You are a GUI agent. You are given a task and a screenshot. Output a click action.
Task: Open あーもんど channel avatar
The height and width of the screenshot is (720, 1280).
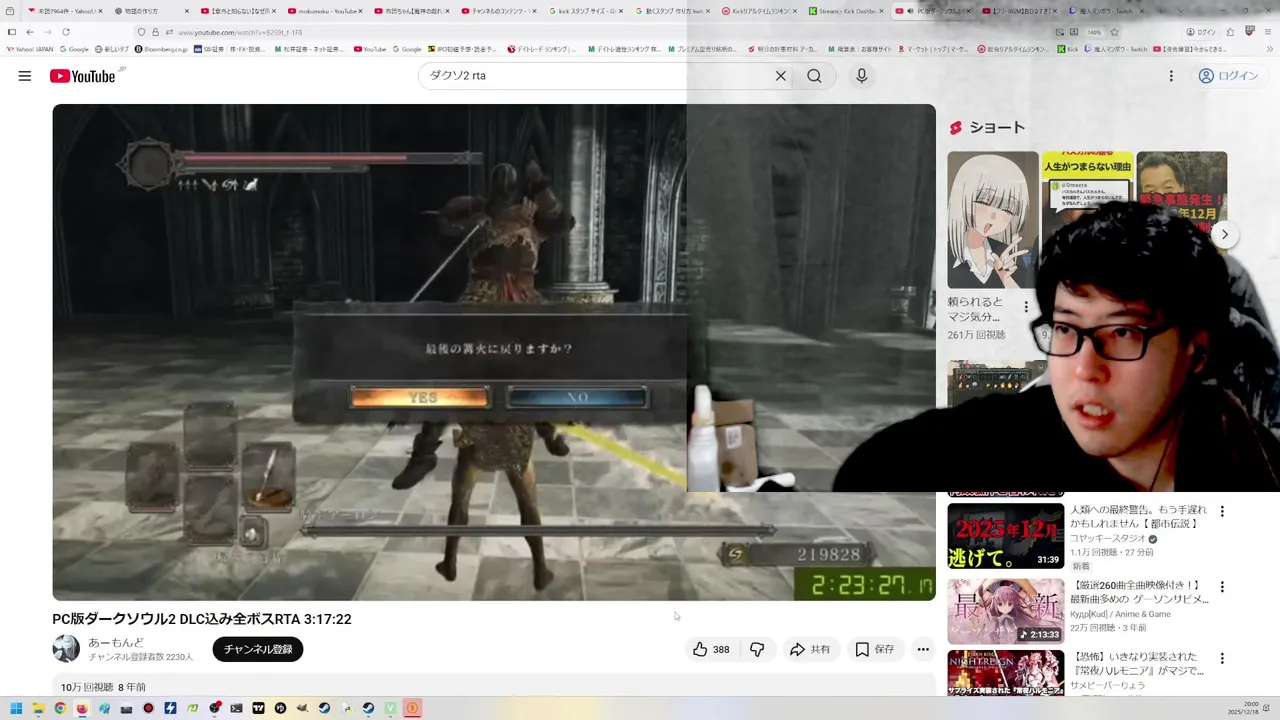pos(66,649)
